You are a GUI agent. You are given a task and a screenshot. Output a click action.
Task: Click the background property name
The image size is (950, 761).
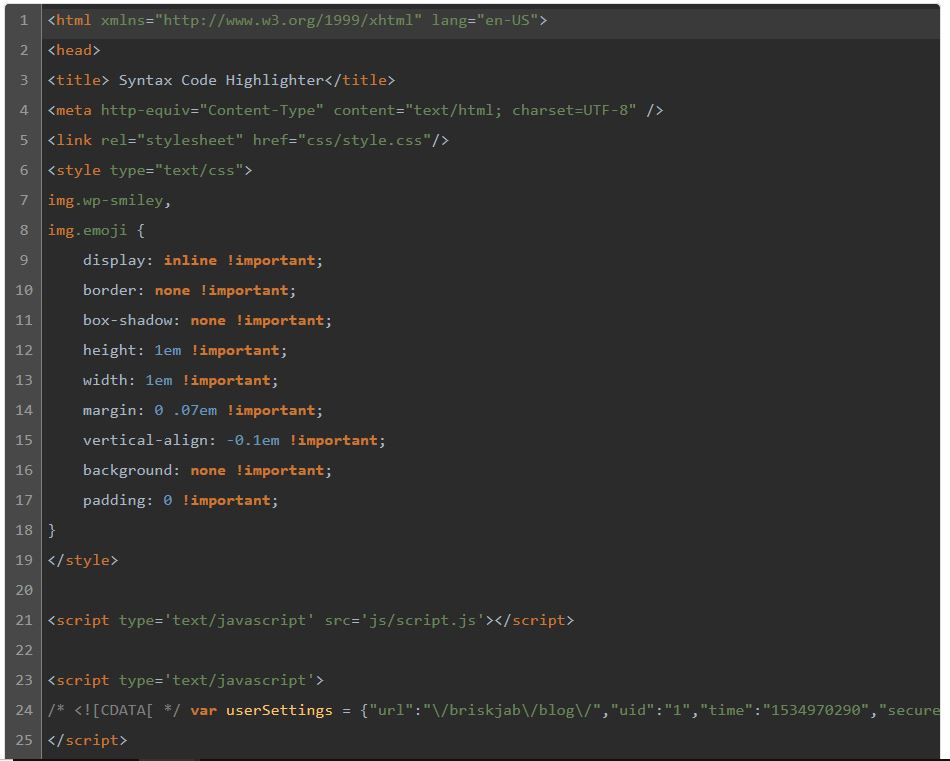pos(127,470)
